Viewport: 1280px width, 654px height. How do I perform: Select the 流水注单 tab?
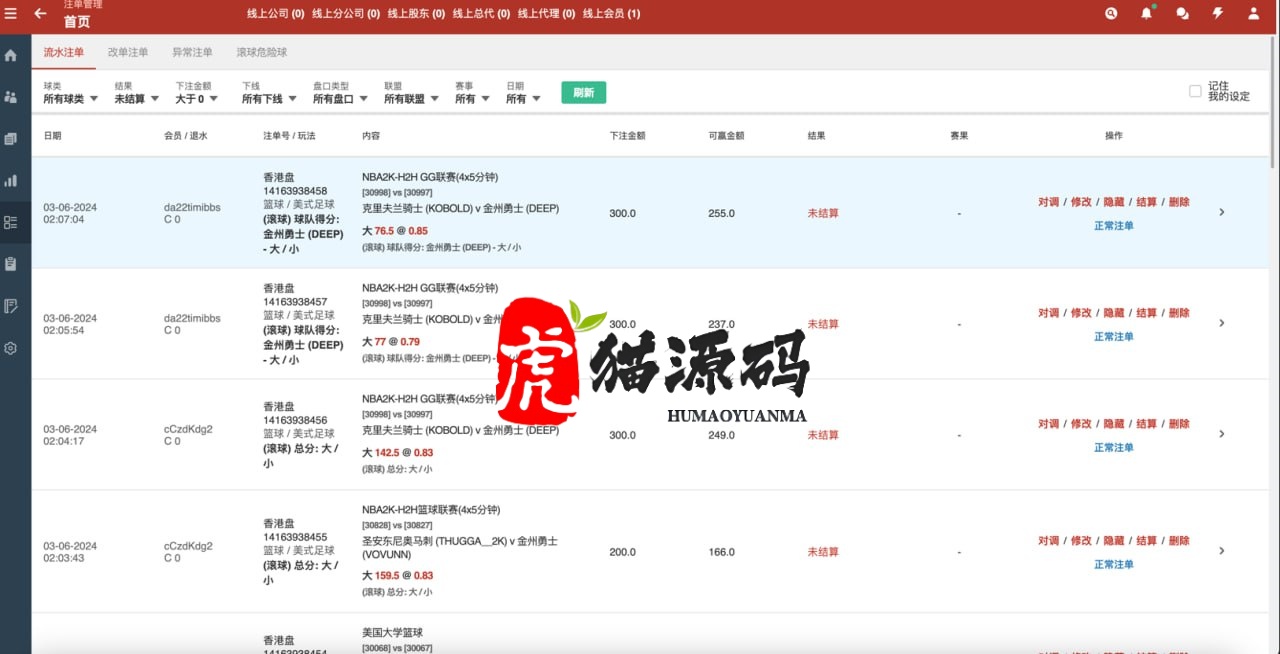(63, 52)
